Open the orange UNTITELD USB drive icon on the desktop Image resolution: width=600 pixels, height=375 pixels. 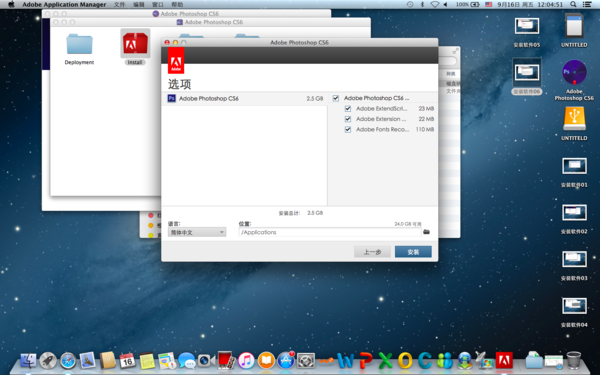click(x=574, y=119)
